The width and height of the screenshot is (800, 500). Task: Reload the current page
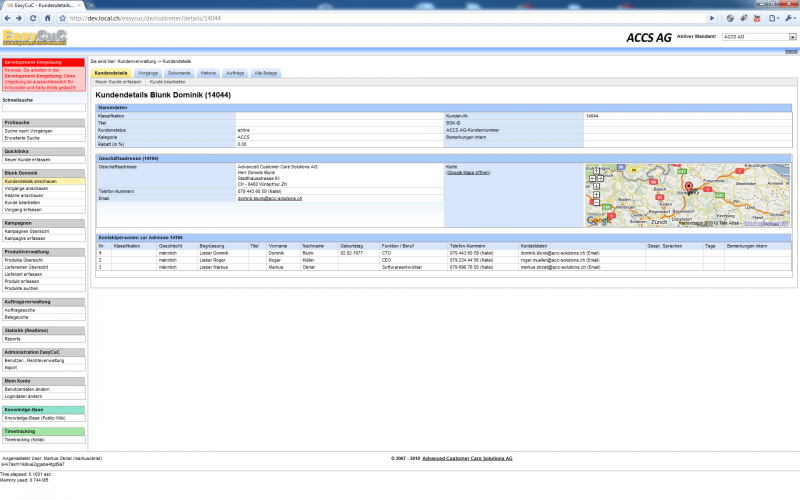point(33,18)
